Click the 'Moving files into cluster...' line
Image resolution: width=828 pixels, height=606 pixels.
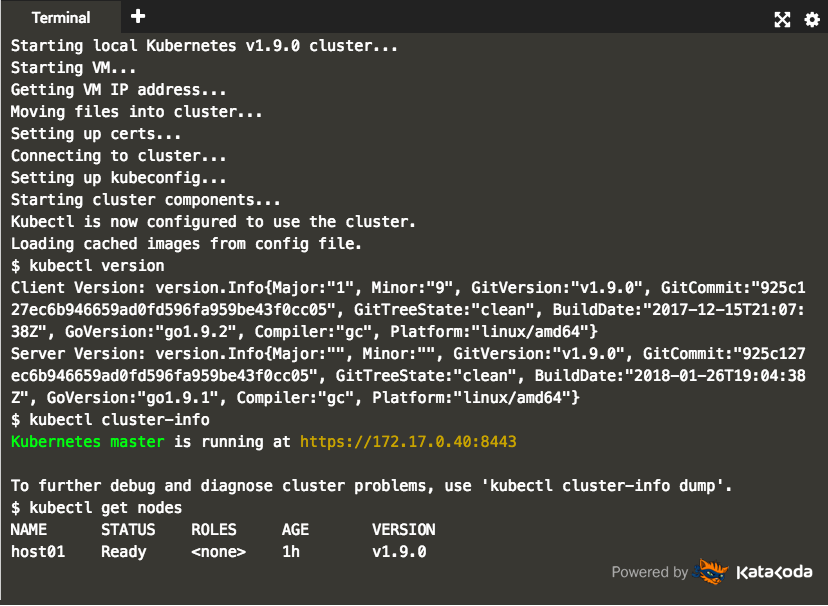(136, 111)
